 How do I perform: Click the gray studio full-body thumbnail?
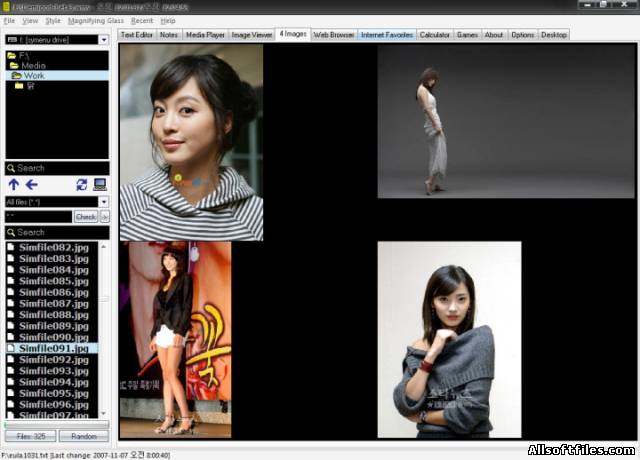tap(507, 121)
